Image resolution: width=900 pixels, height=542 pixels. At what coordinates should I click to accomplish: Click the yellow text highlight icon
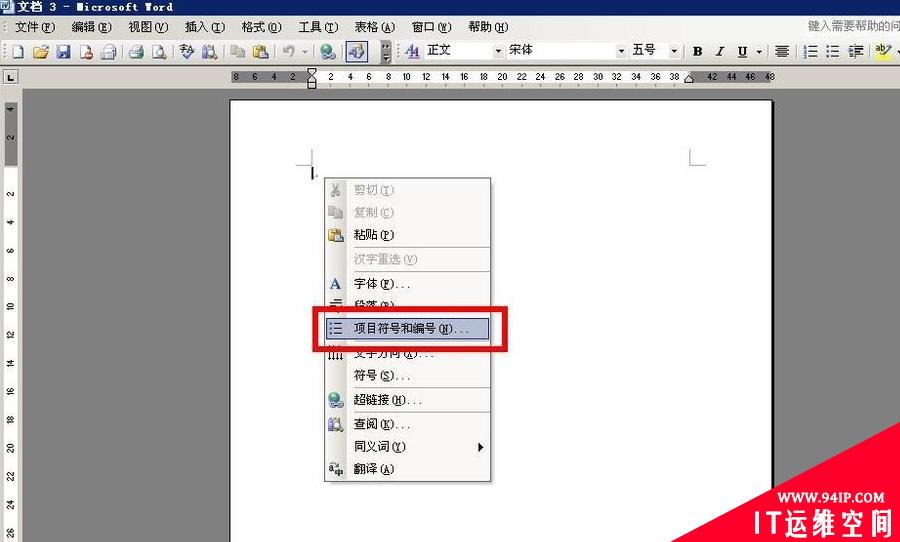coord(883,52)
